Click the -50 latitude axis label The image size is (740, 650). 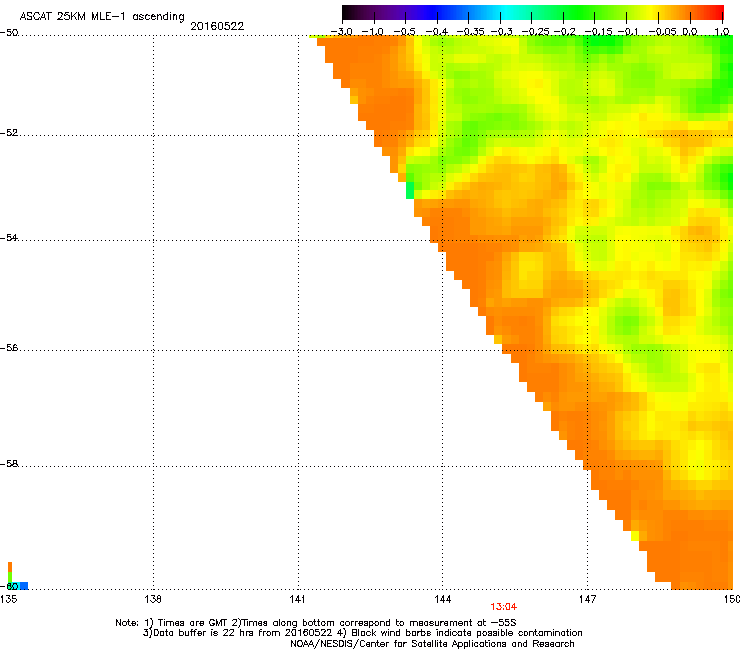coord(9,33)
